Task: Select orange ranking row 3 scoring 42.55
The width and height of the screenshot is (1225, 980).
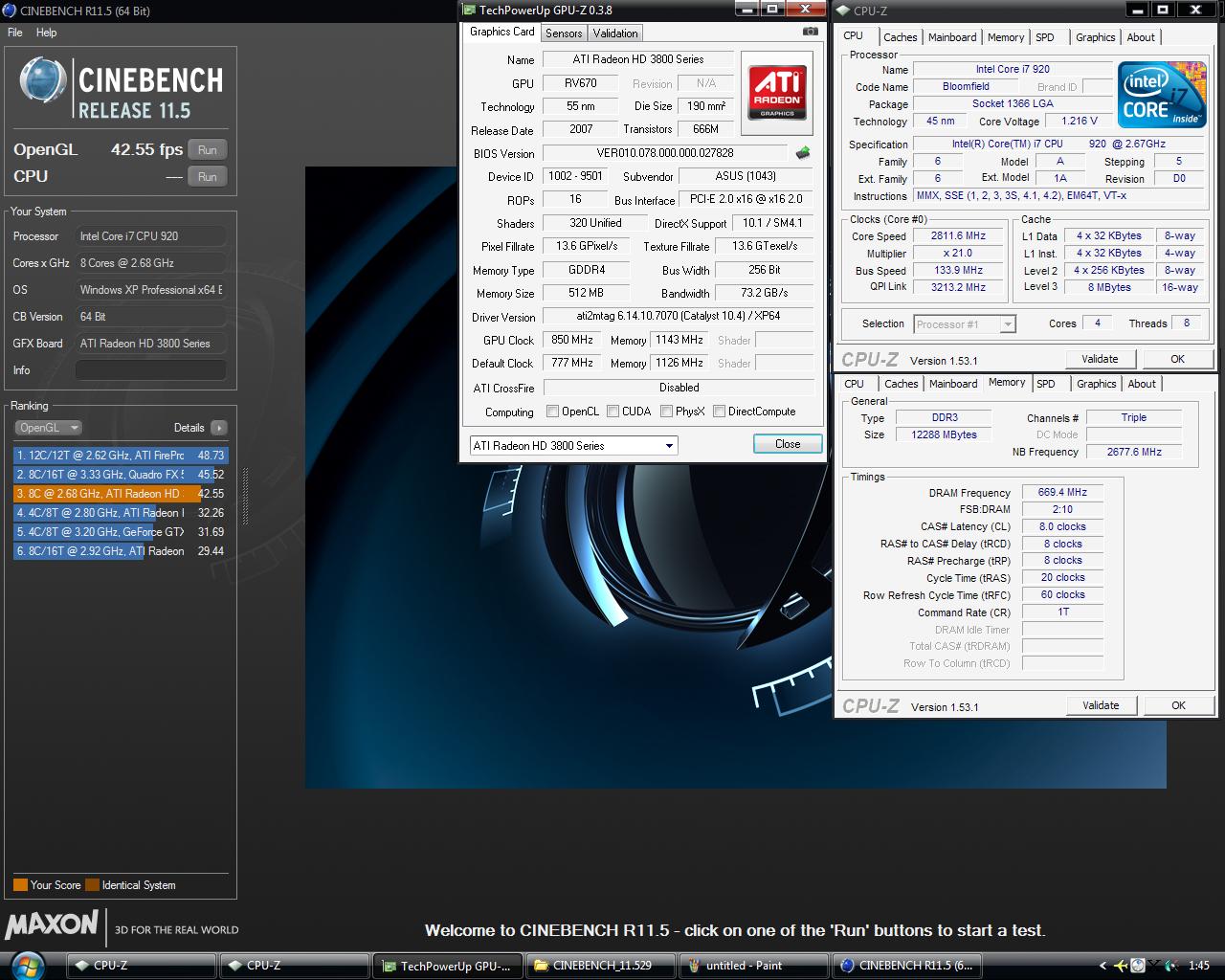Action: [x=121, y=494]
